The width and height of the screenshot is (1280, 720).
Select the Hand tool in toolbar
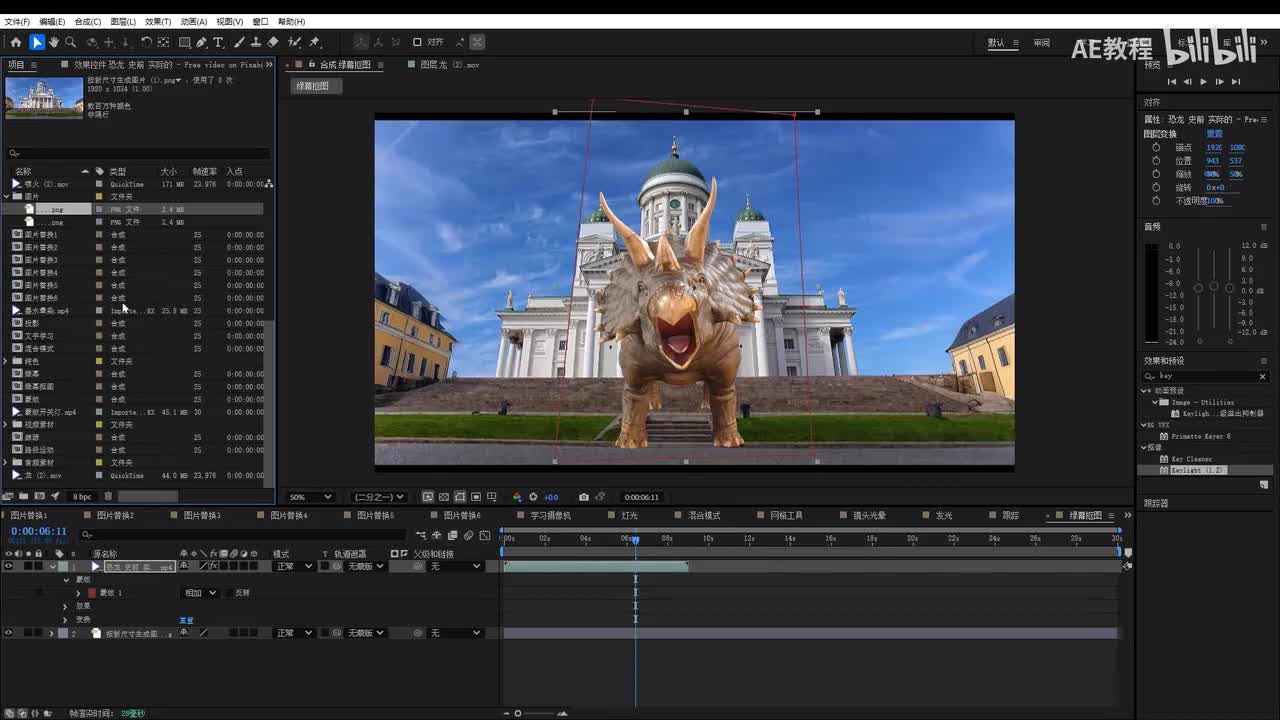[54, 42]
